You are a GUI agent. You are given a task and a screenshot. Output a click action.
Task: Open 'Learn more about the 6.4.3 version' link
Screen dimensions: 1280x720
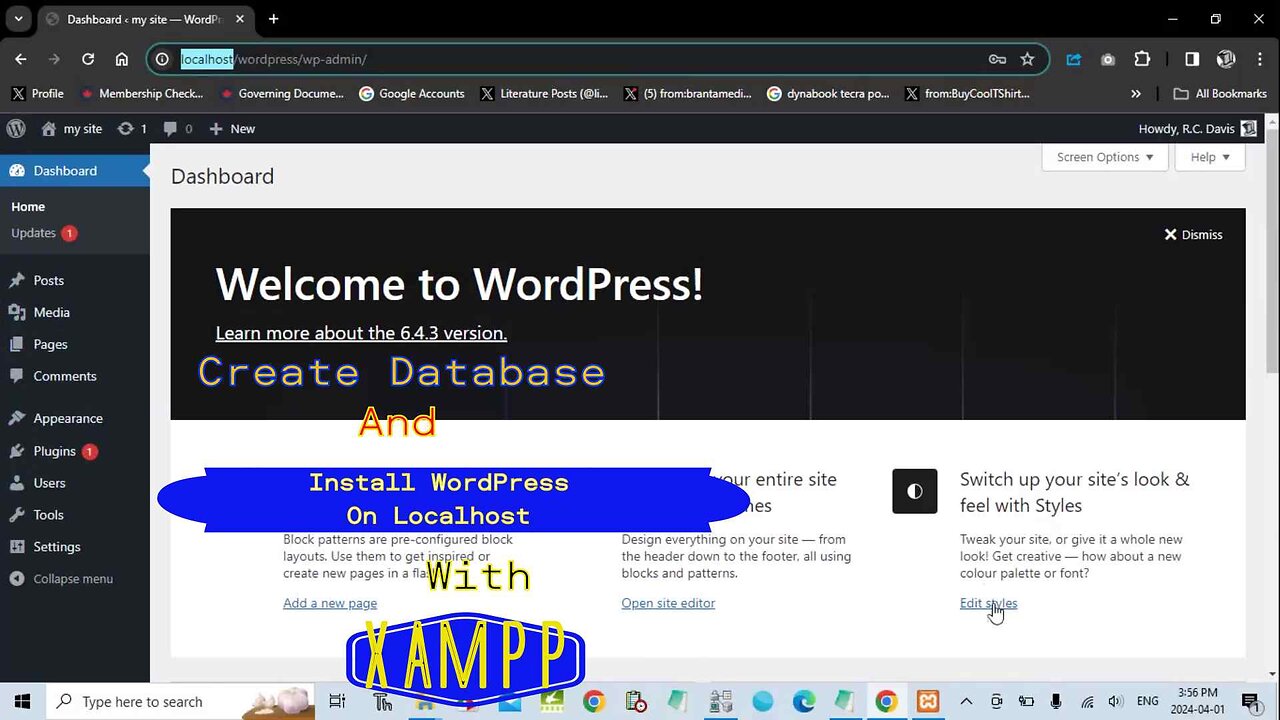tap(361, 333)
